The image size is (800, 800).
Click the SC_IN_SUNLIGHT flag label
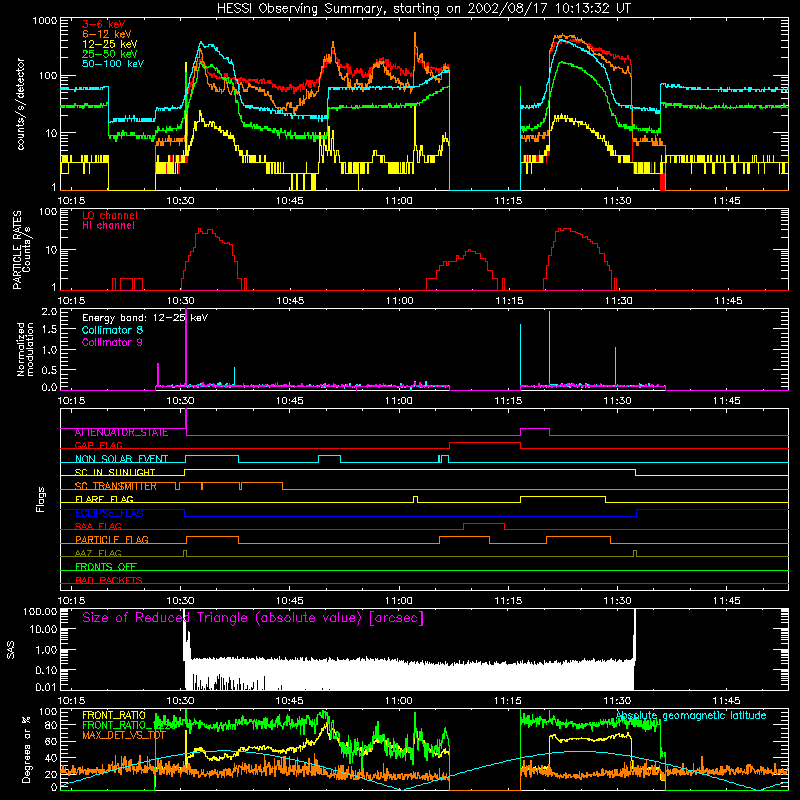point(115,472)
